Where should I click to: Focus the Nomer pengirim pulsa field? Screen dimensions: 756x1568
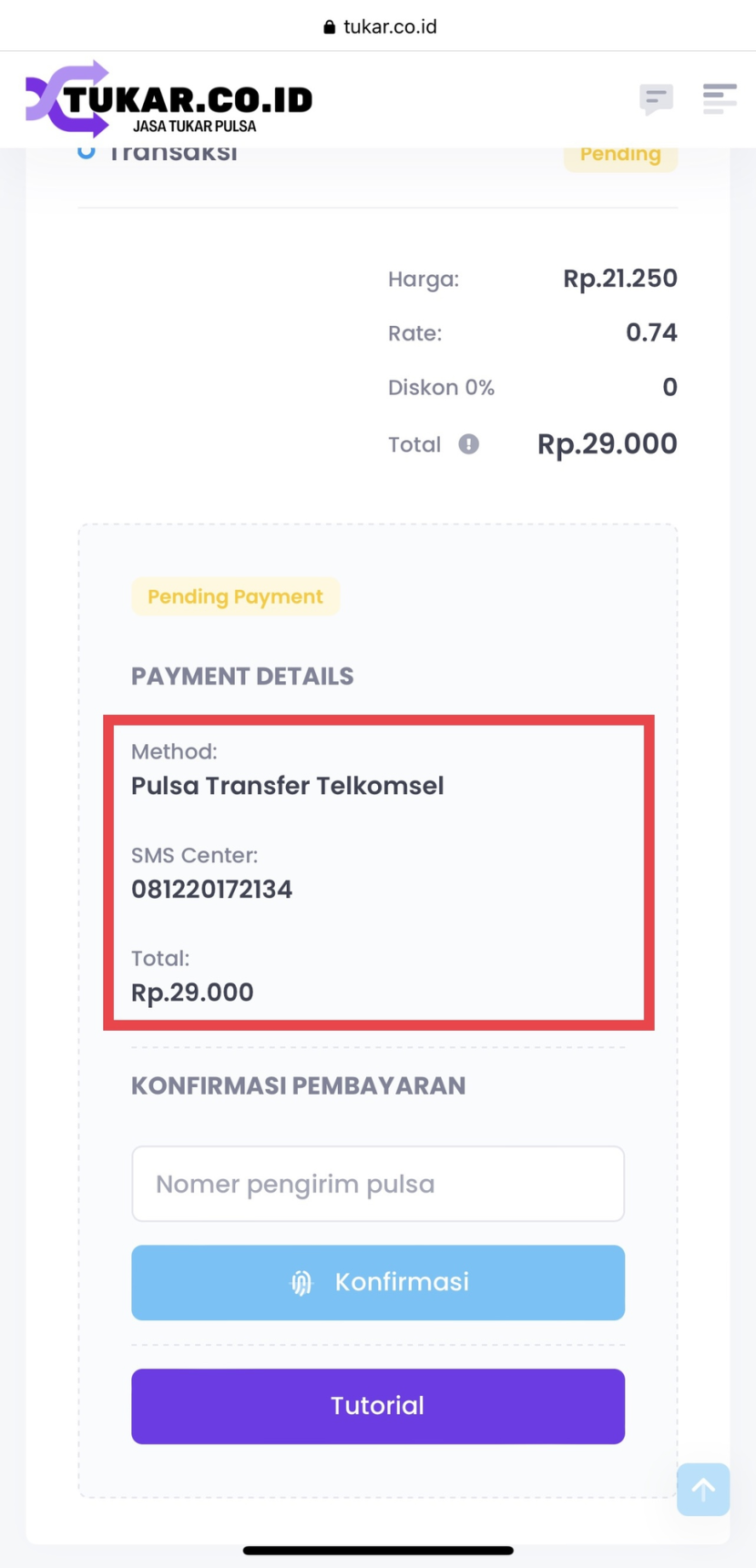[378, 1184]
